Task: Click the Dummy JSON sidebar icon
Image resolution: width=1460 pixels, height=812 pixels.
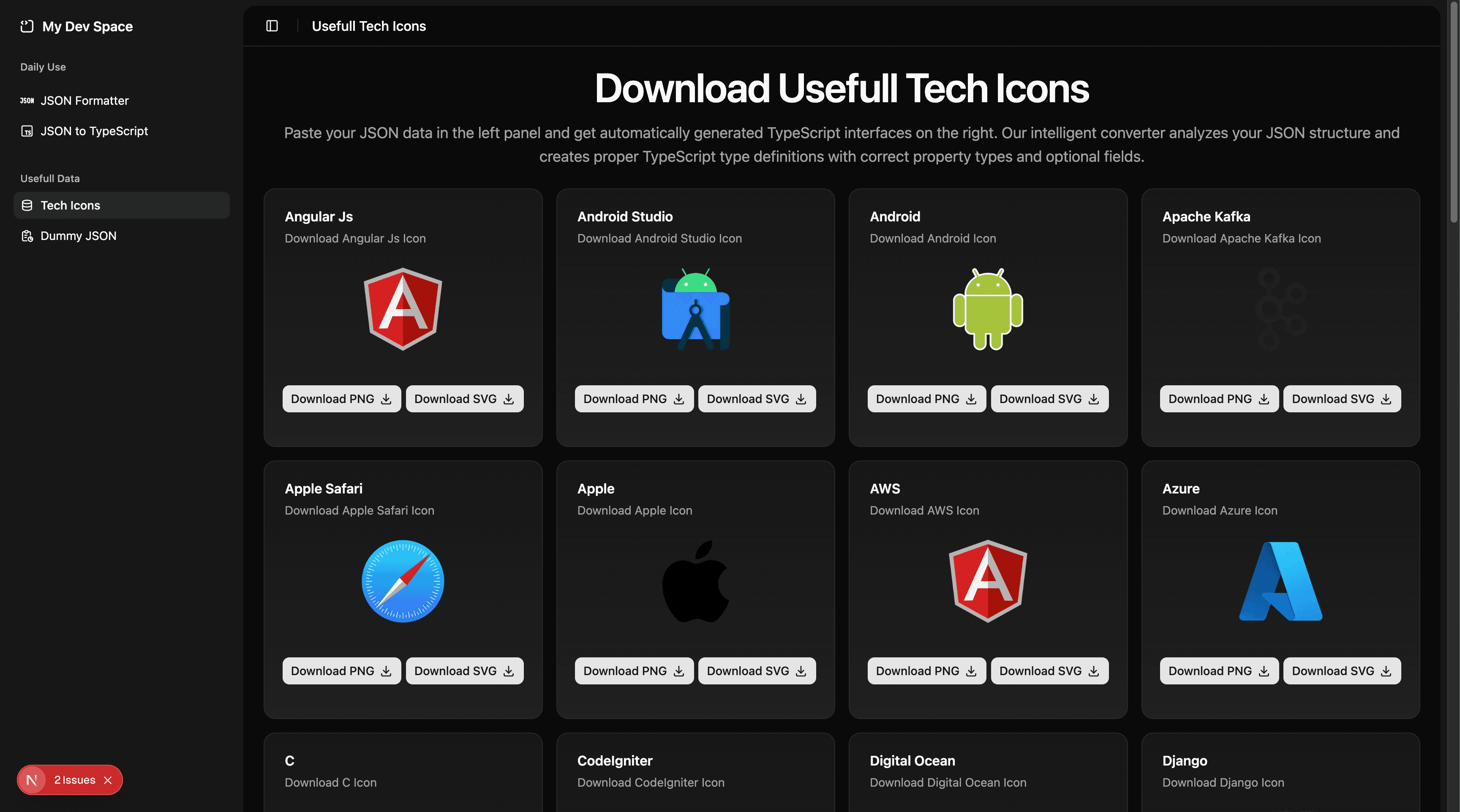Action: point(27,236)
